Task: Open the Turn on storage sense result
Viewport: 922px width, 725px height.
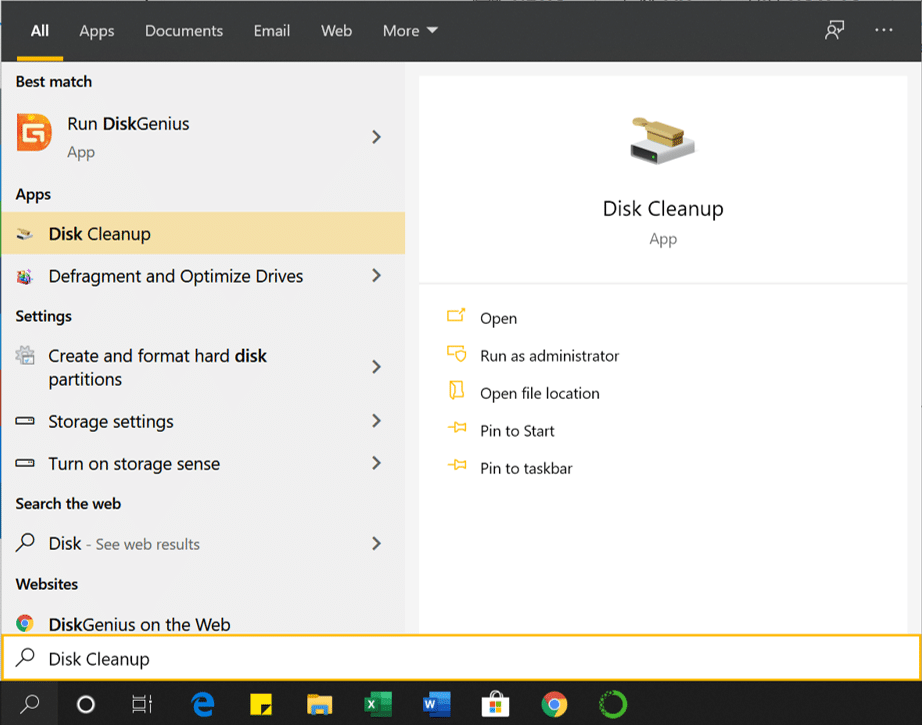Action: click(203, 463)
